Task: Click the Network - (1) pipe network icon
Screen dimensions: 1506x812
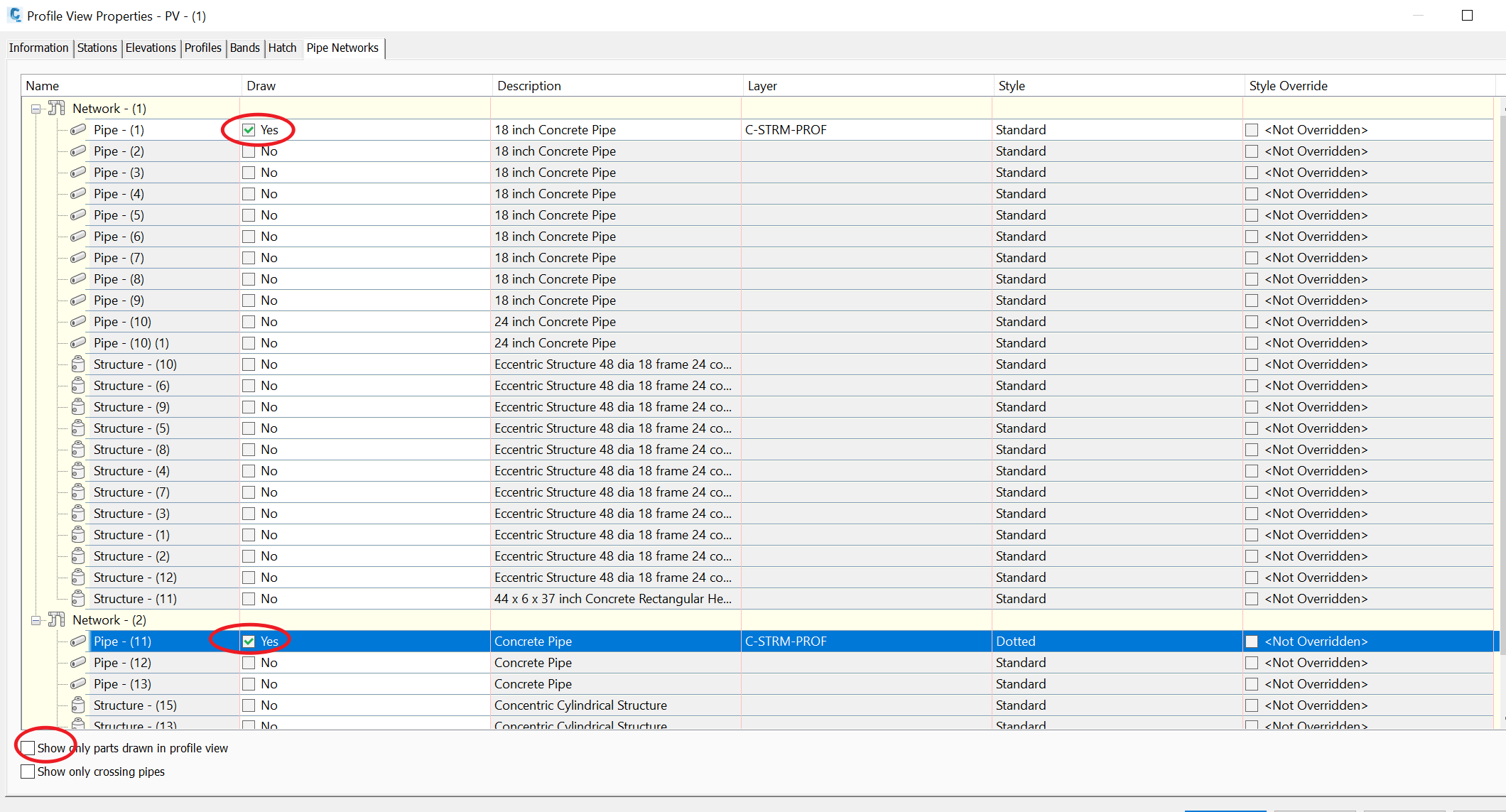Action: (56, 108)
